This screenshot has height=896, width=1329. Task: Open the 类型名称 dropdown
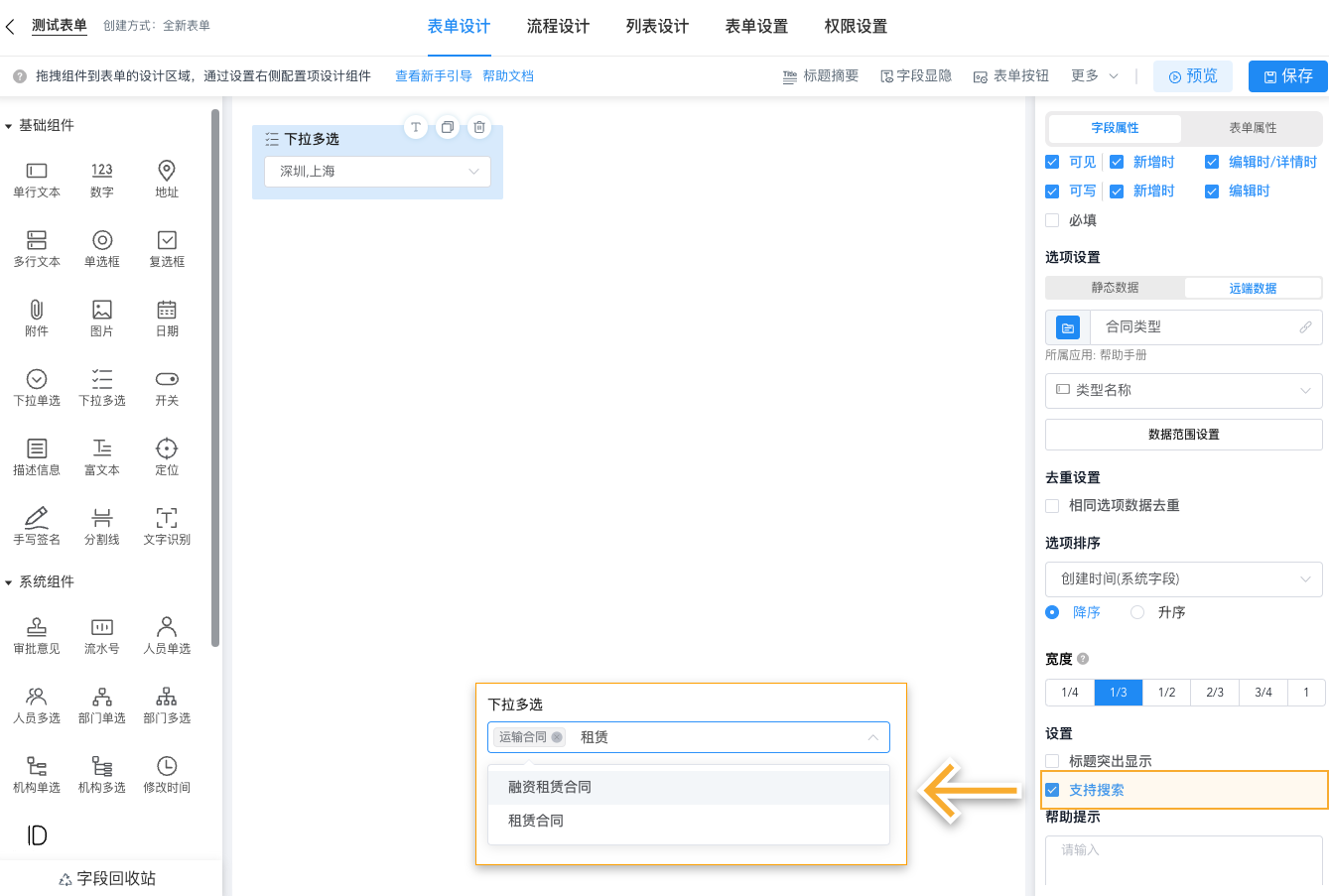point(1183,391)
